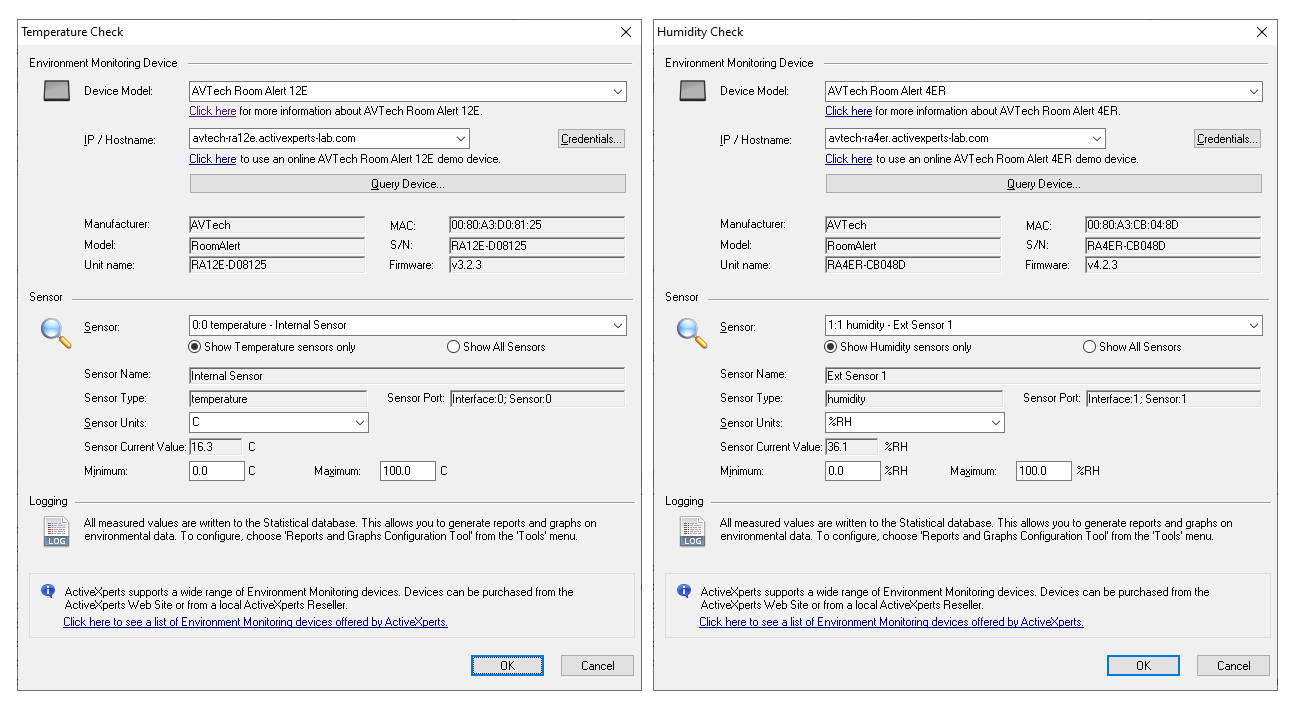The width and height of the screenshot is (1296, 710).
Task: Click MAC value 00:80:A3:CB:04:8D
Action: (x=1173, y=226)
